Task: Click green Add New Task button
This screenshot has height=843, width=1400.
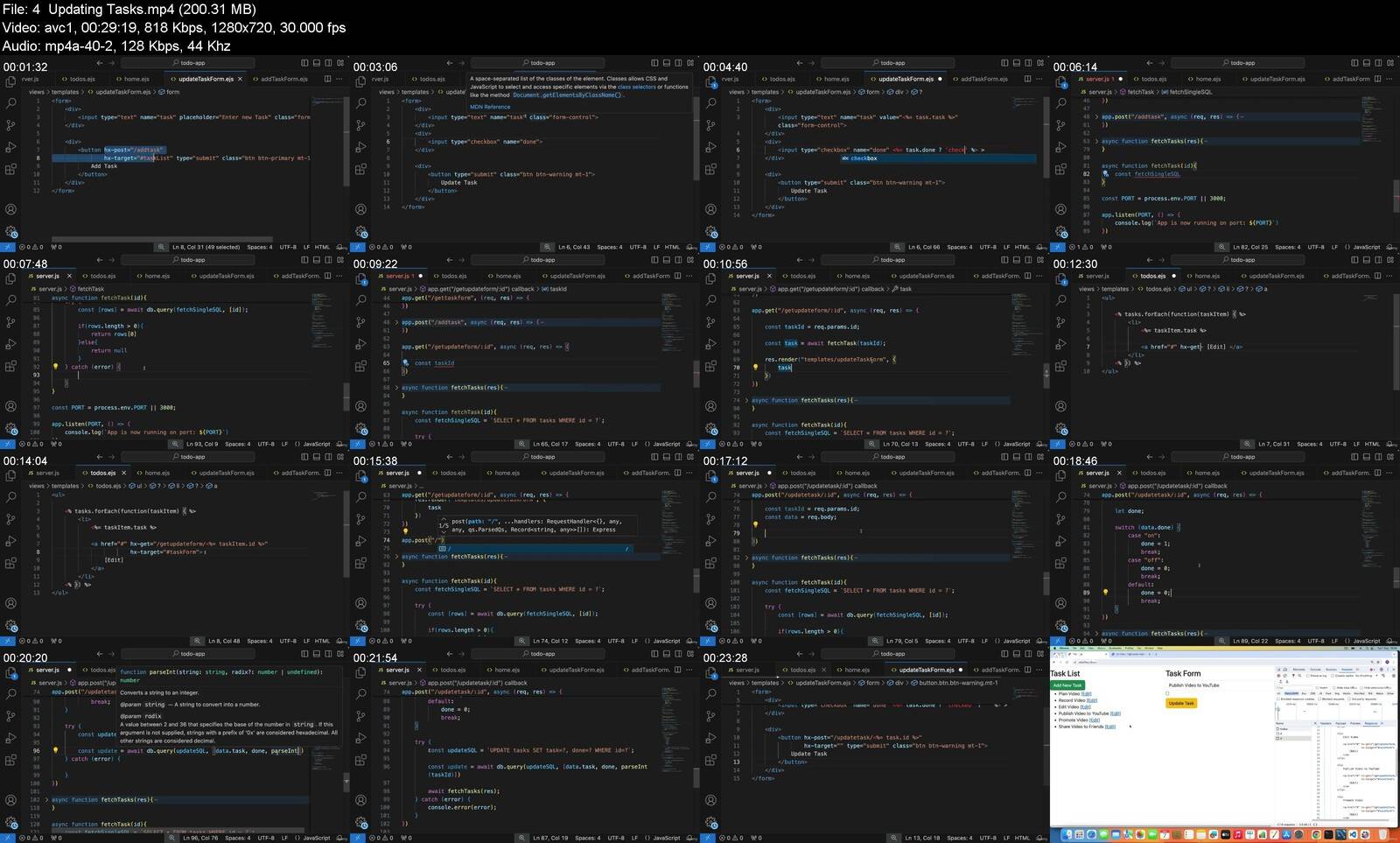Action: [1067, 685]
